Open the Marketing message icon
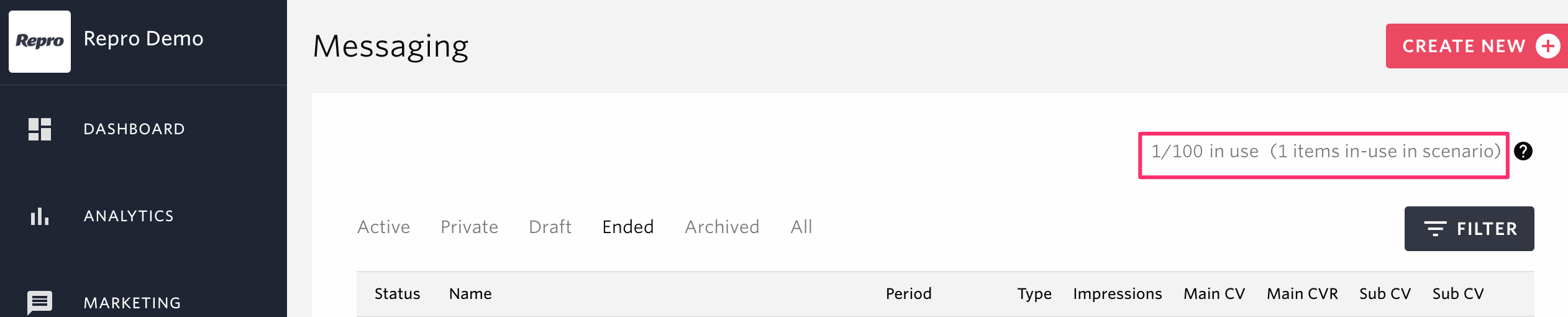The height and width of the screenshot is (317, 1568). [40, 303]
